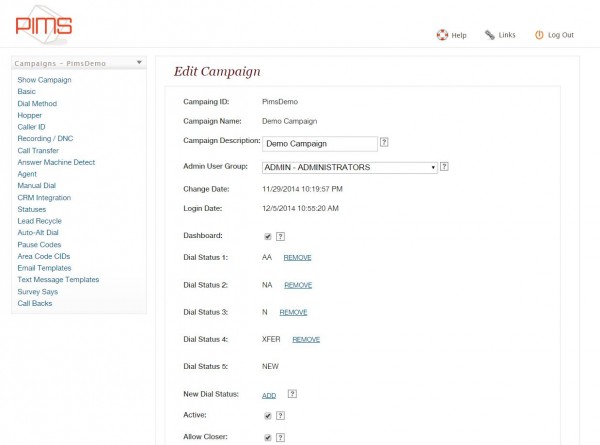Click the PIMS logo

click(x=43, y=25)
